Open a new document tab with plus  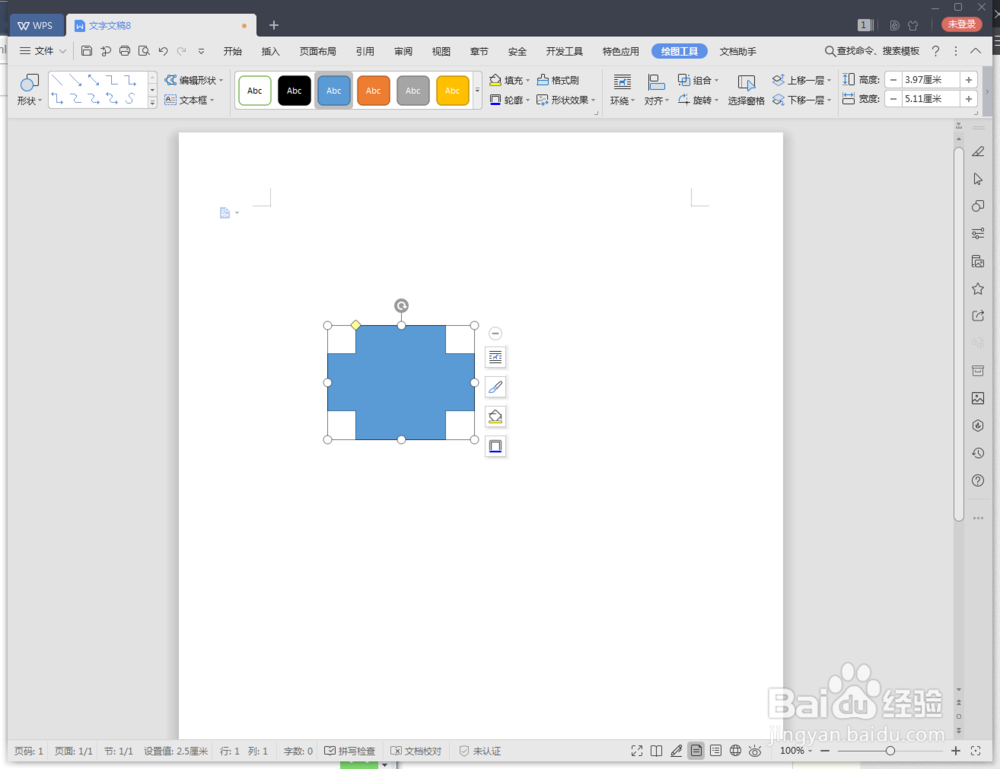(274, 26)
